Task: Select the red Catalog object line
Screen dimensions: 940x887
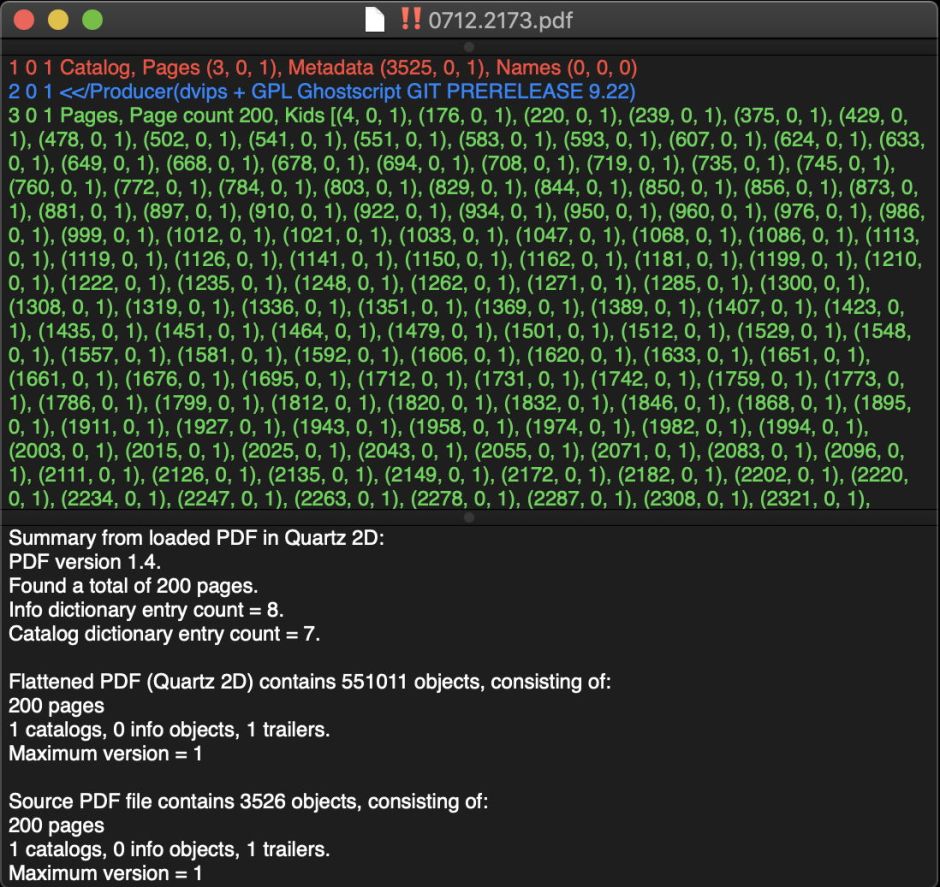Action: click(323, 68)
